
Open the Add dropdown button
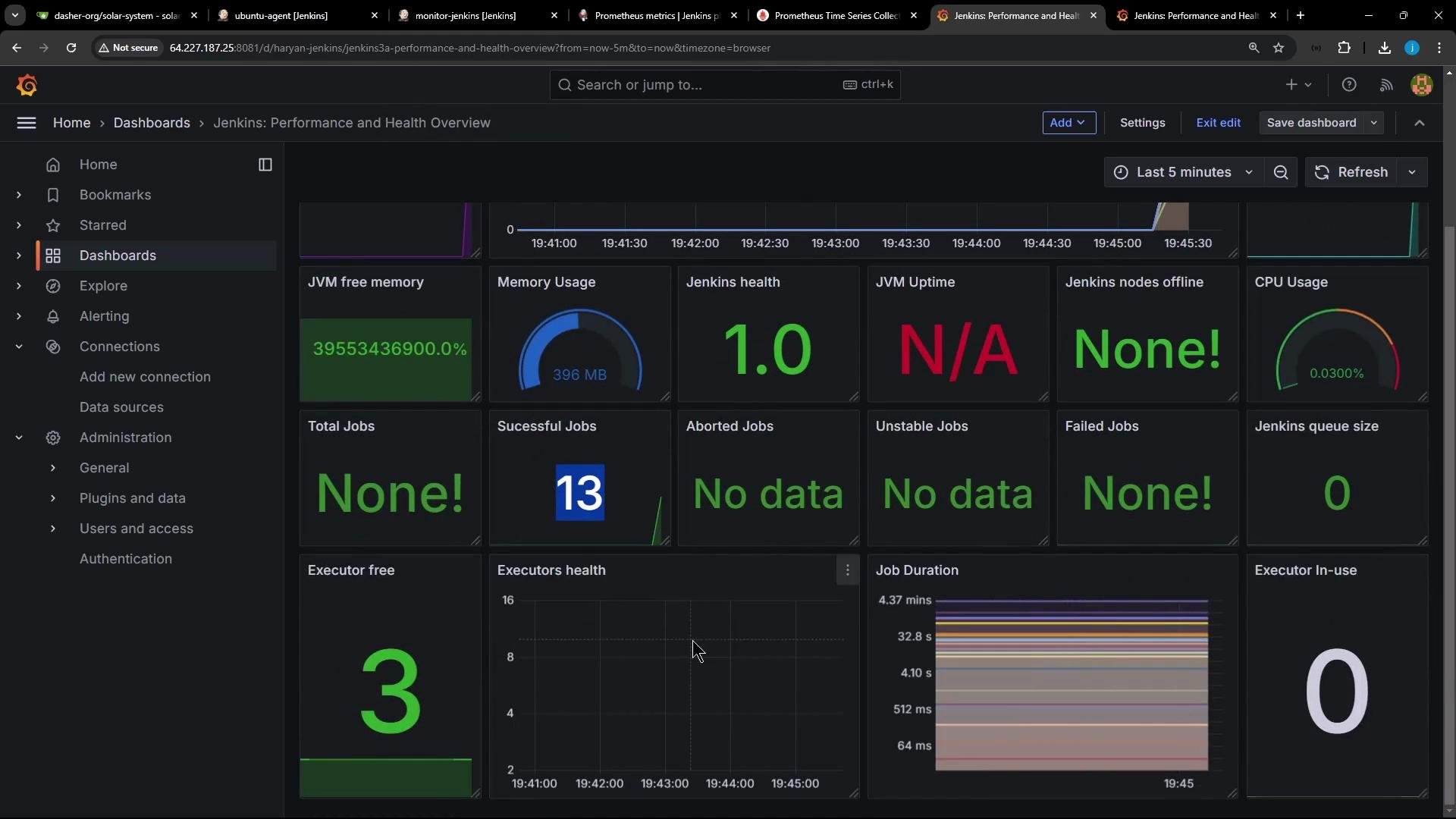click(x=1069, y=123)
